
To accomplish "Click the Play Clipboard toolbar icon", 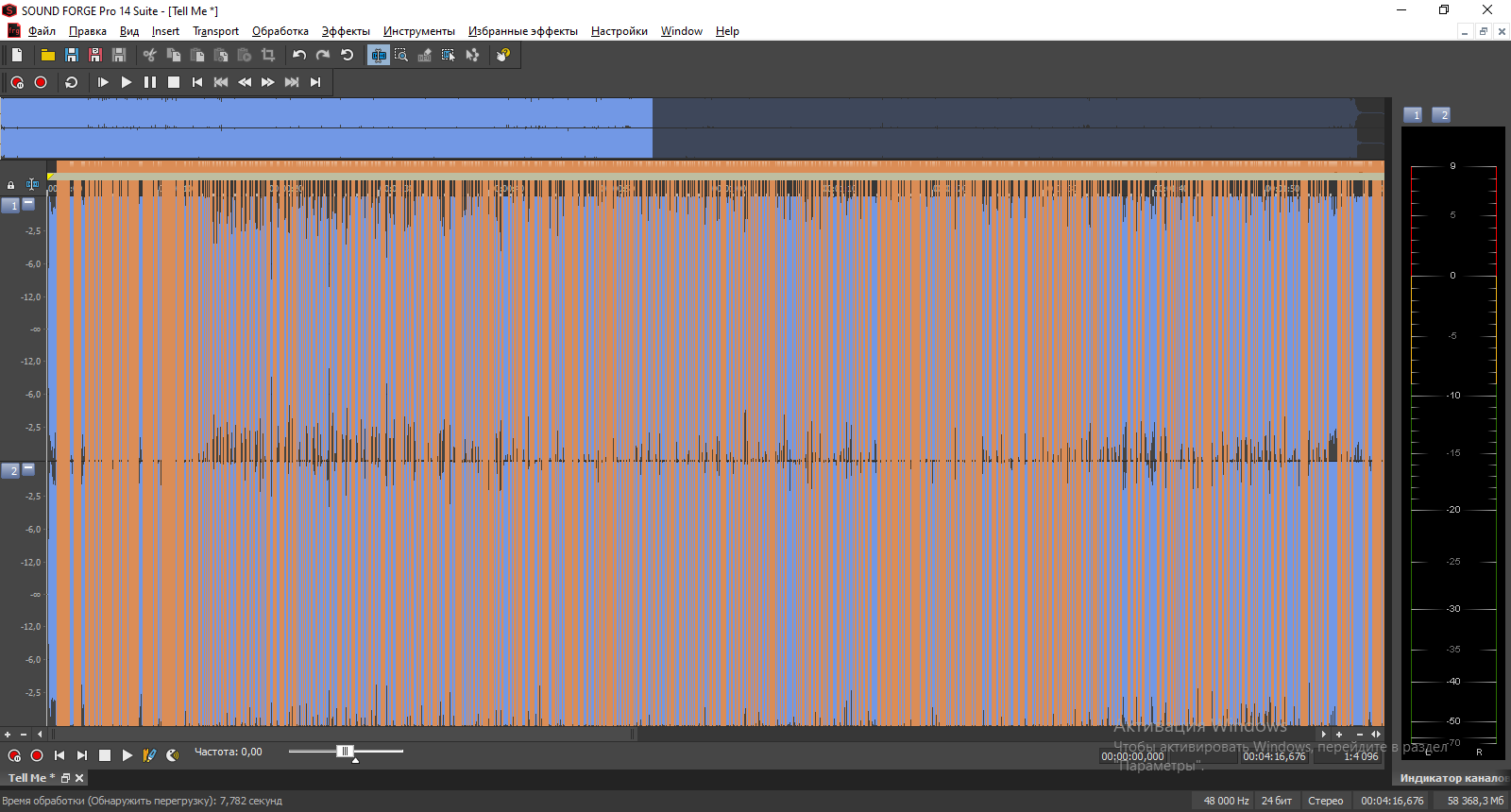I will [245, 55].
